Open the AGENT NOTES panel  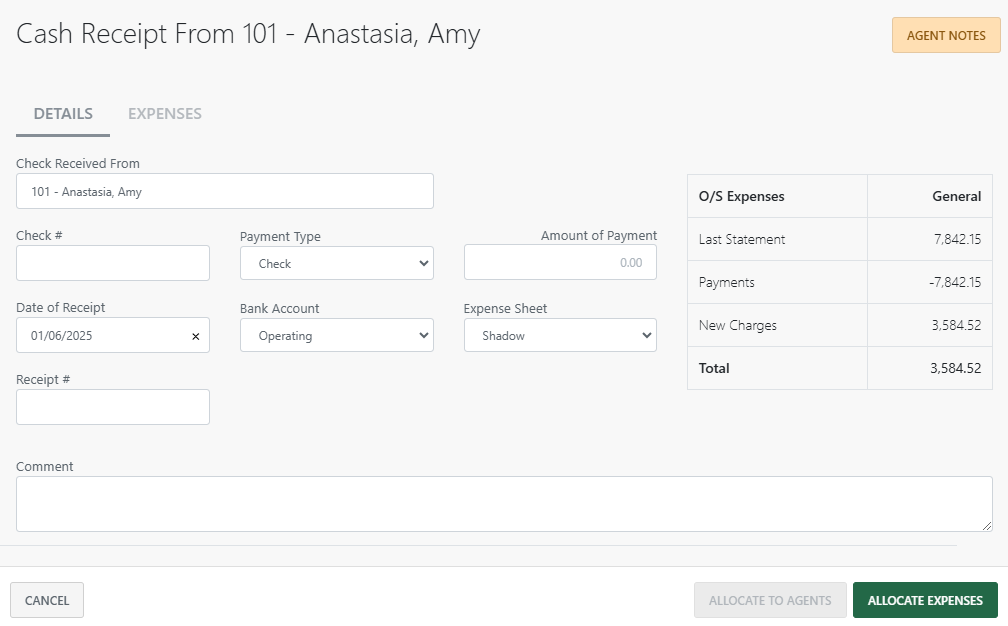pos(945,35)
